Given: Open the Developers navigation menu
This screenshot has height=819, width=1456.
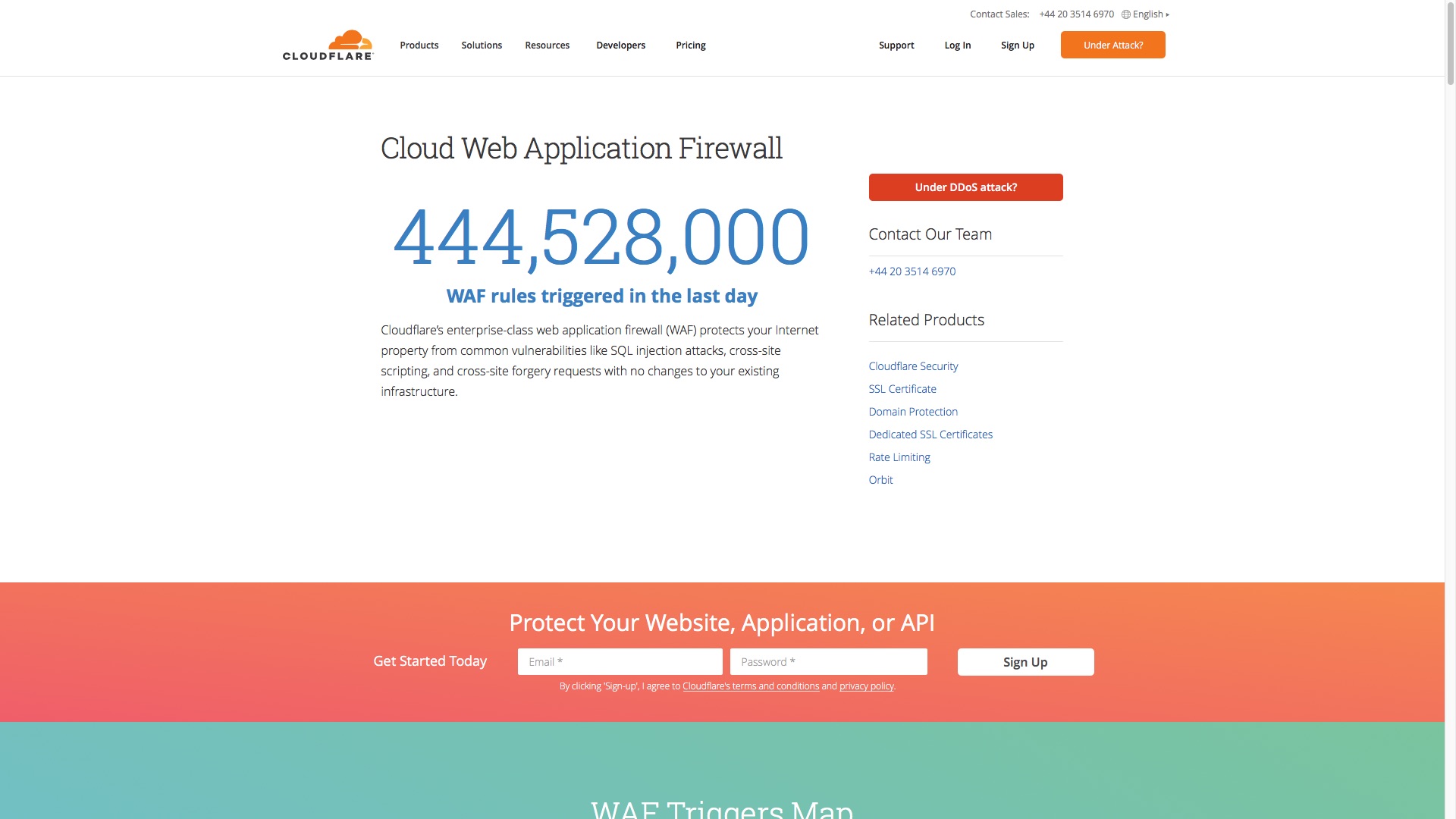Looking at the screenshot, I should [620, 45].
